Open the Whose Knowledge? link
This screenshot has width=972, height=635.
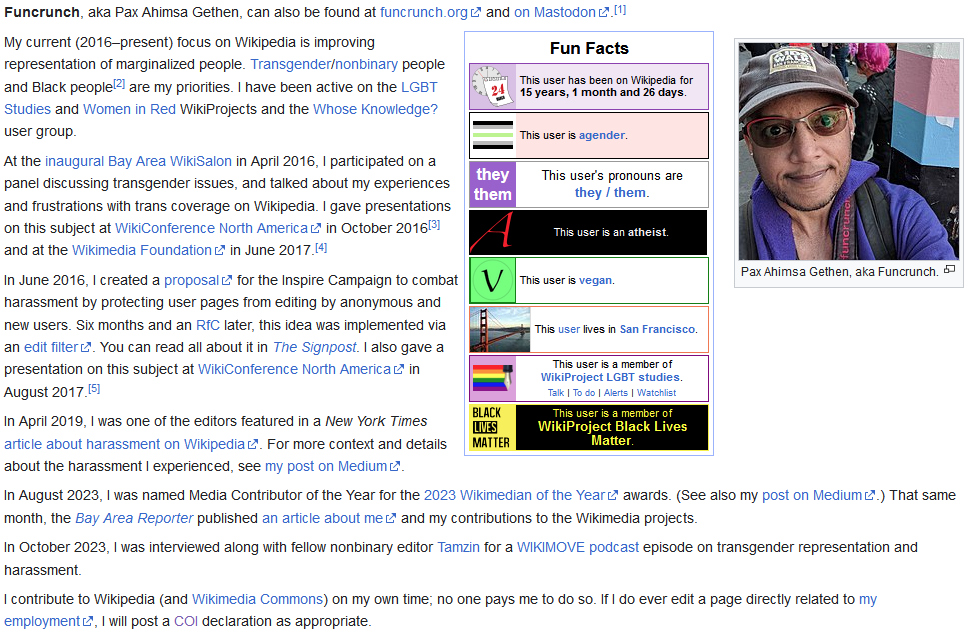click(375, 109)
